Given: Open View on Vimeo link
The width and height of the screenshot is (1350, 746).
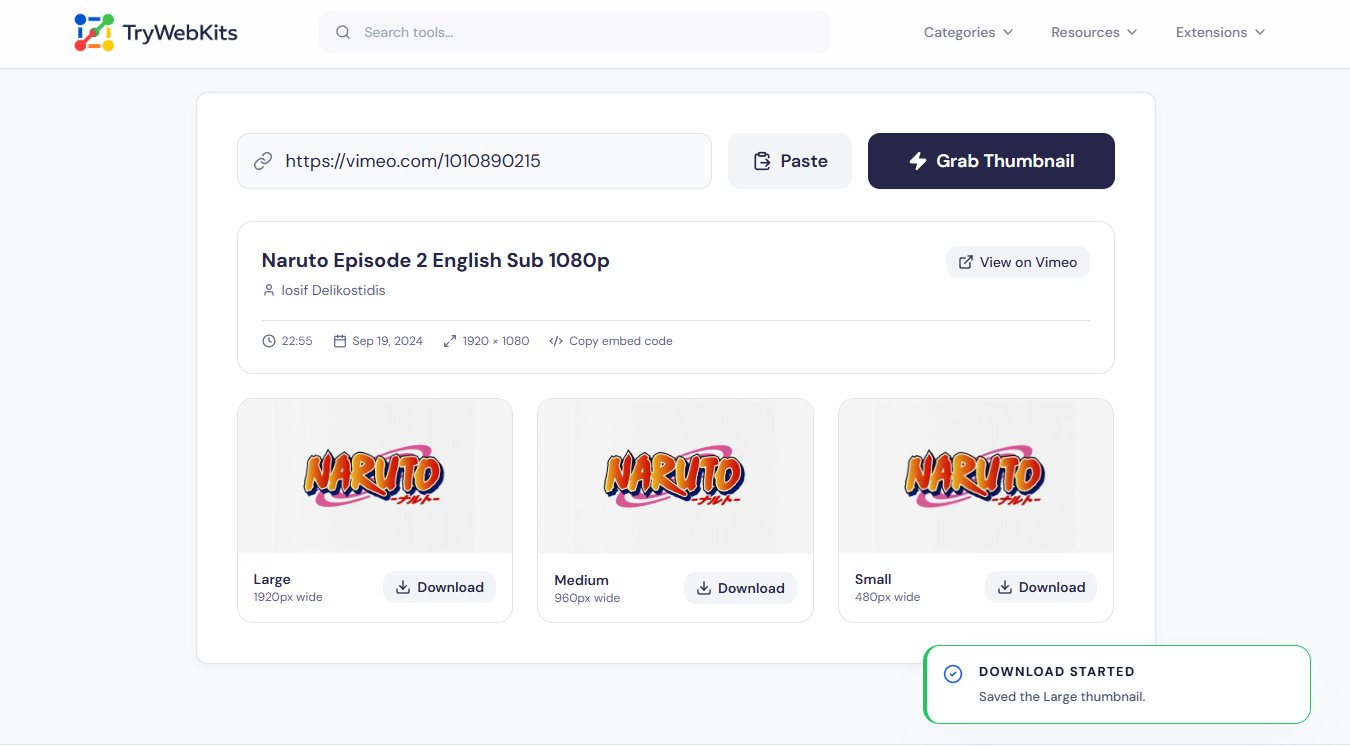Looking at the screenshot, I should point(1018,262).
